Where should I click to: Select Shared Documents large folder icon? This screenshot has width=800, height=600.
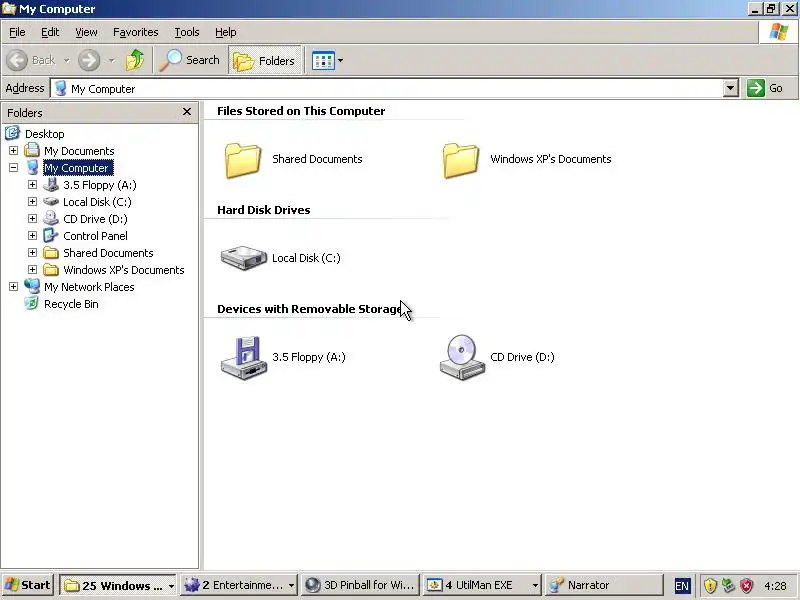(243, 160)
